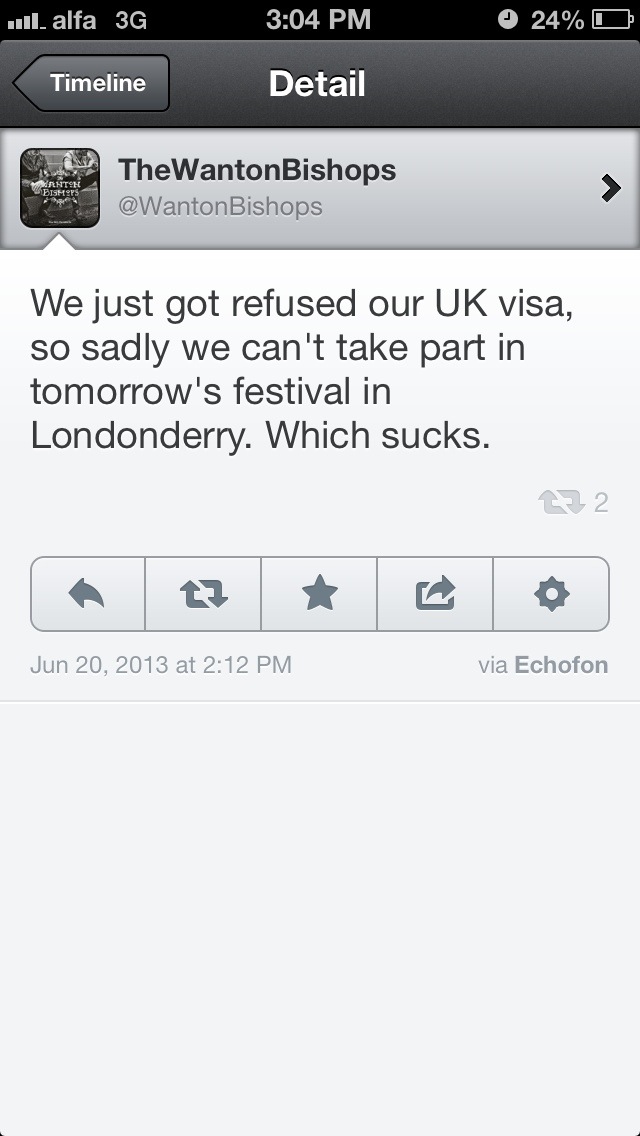This screenshot has height=1136, width=640.
Task: Go back to Timeline
Action: (92, 83)
